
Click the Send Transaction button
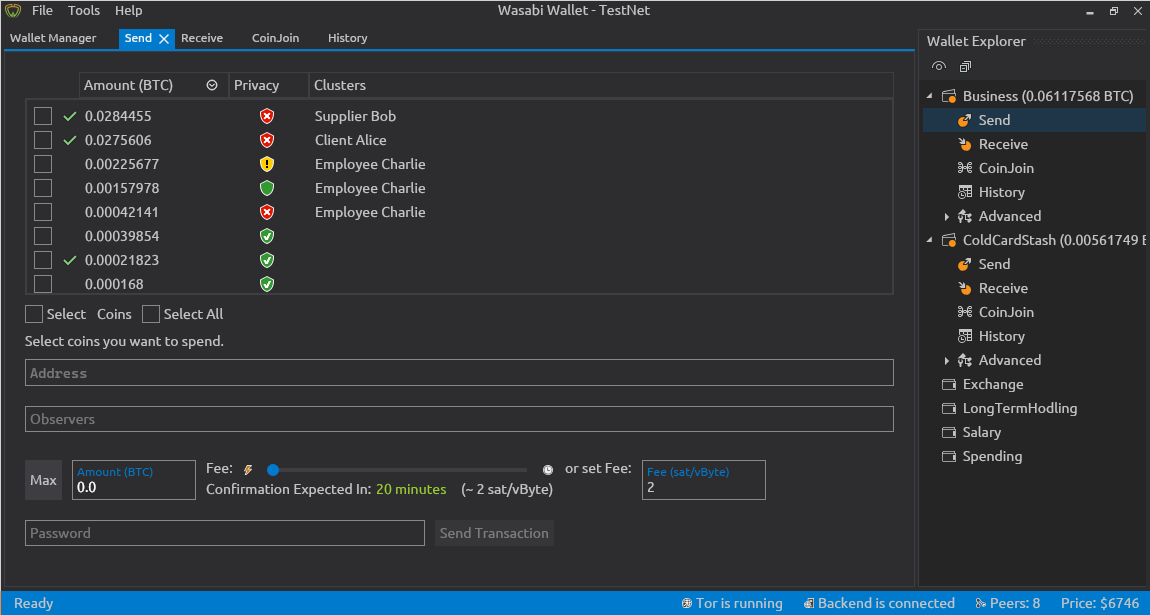494,533
